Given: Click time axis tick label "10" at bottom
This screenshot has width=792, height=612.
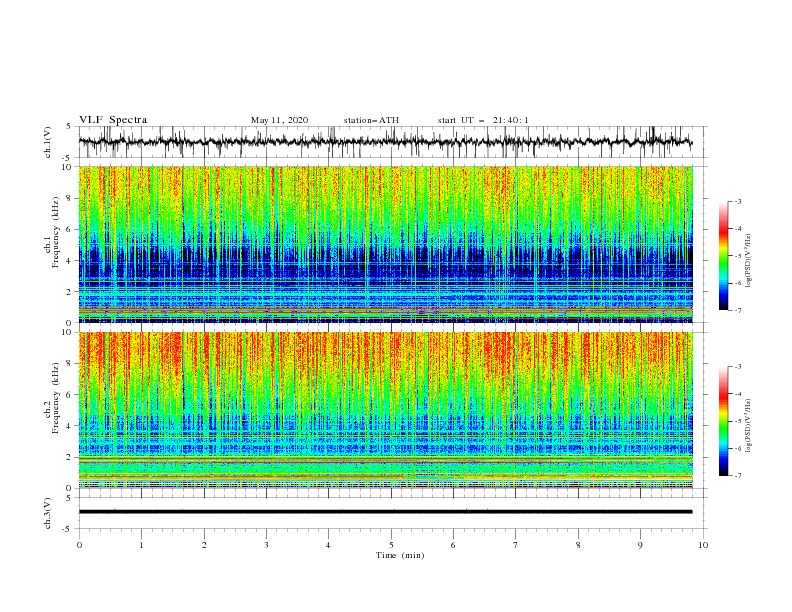Looking at the screenshot, I should click(x=703, y=545).
